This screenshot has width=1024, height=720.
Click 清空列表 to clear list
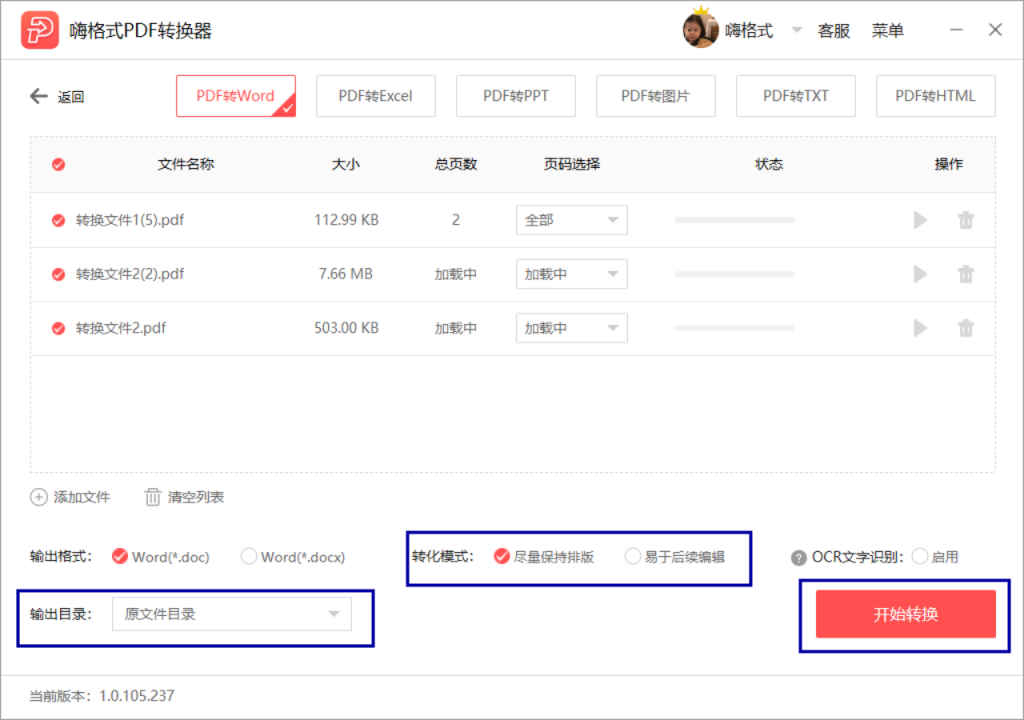click(x=196, y=497)
